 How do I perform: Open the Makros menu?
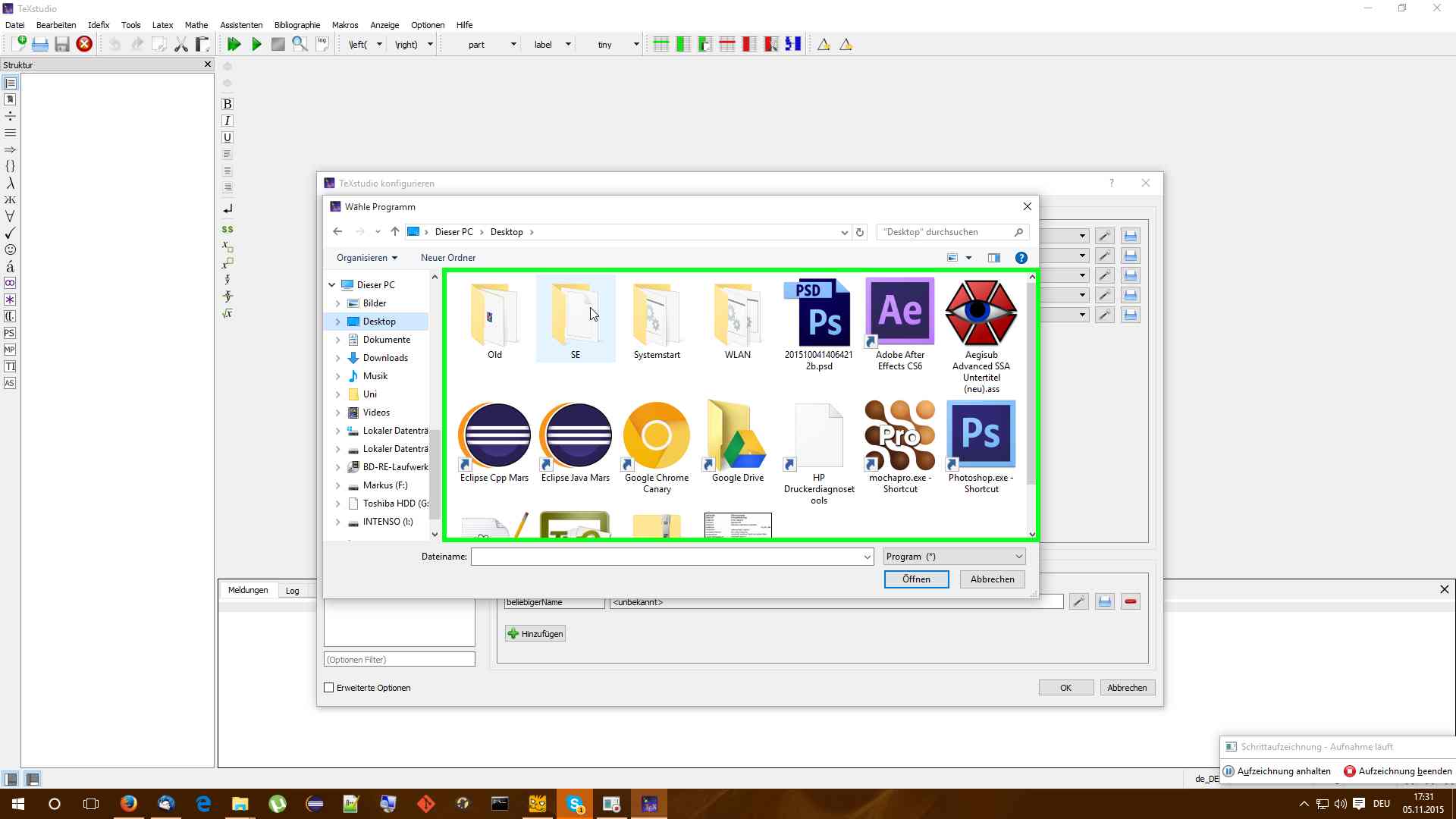345,25
